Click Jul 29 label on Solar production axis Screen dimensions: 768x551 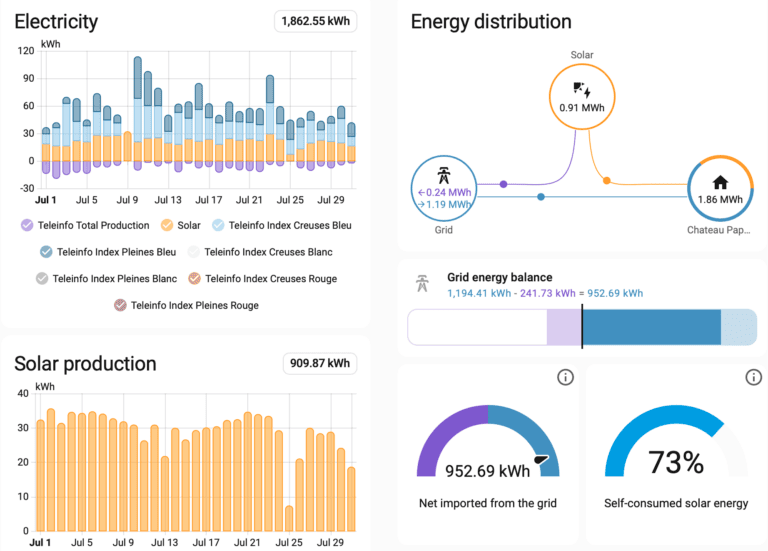[330, 543]
